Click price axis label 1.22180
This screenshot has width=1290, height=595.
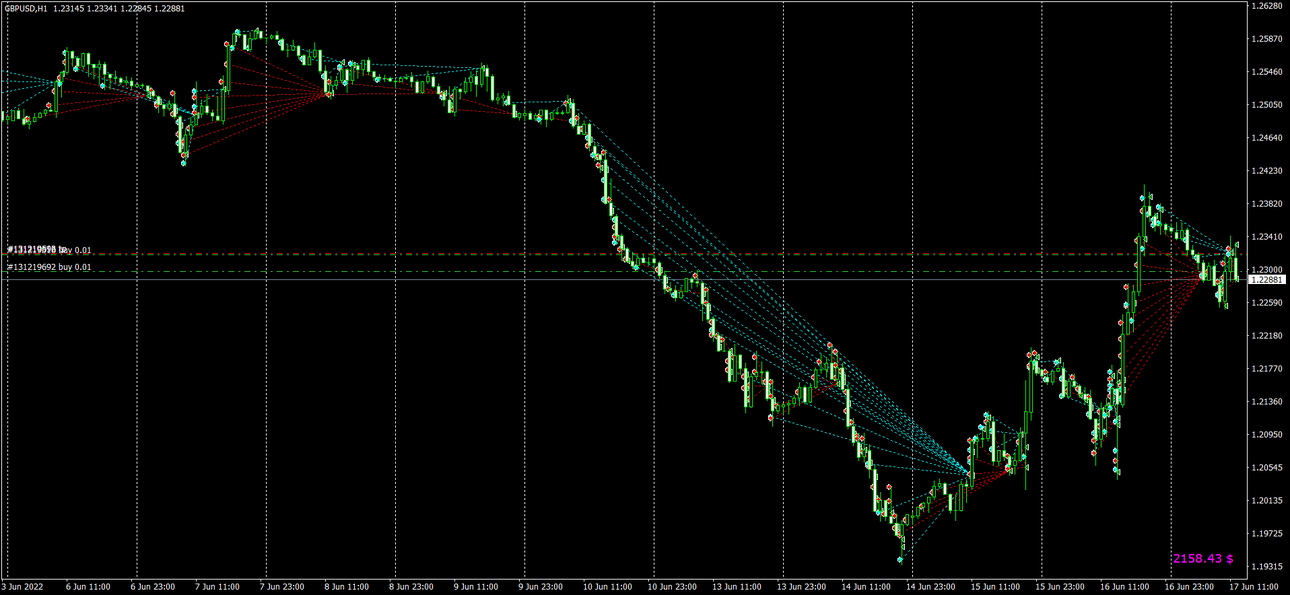point(1267,336)
